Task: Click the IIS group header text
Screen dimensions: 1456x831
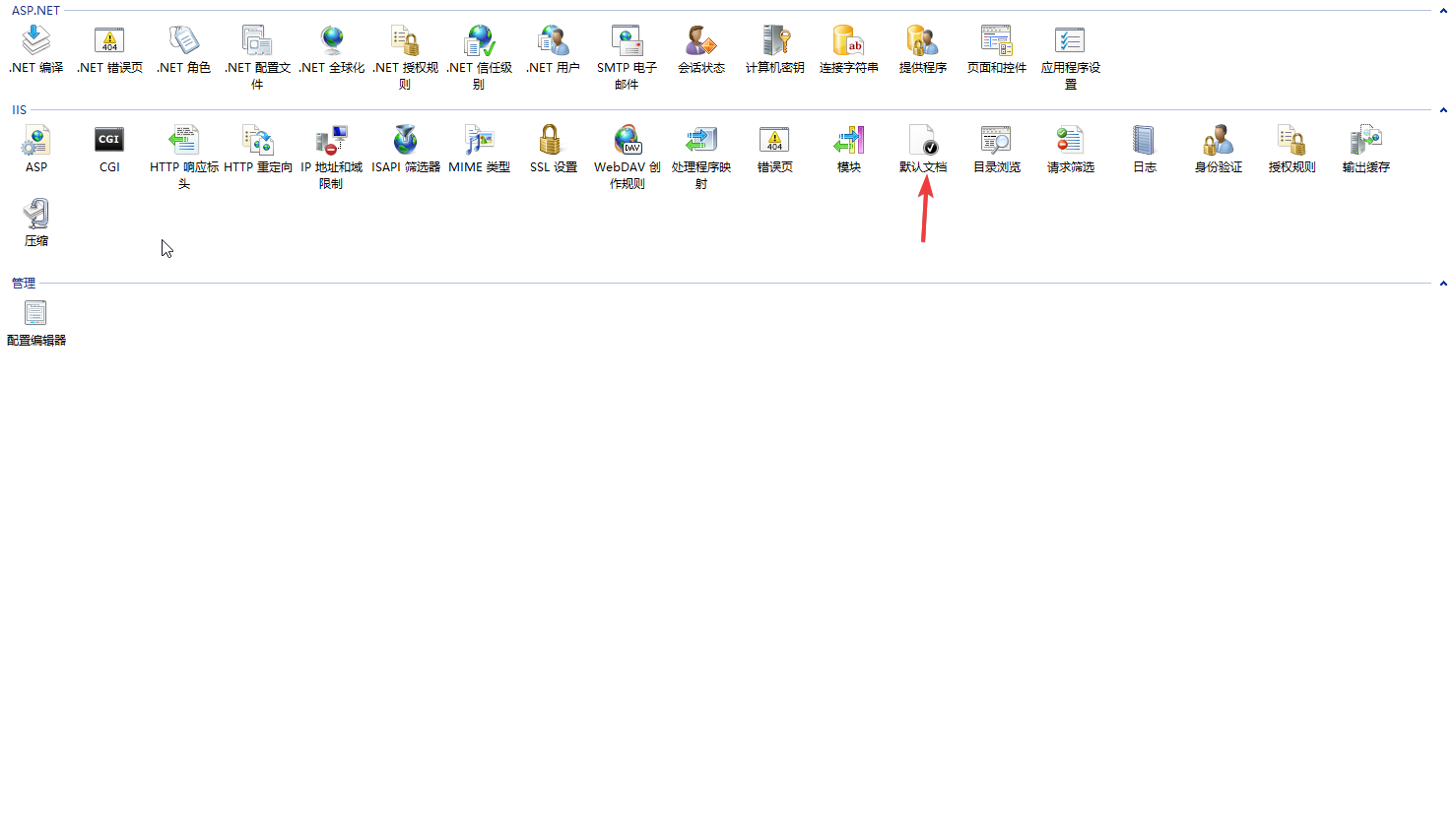Action: point(19,110)
